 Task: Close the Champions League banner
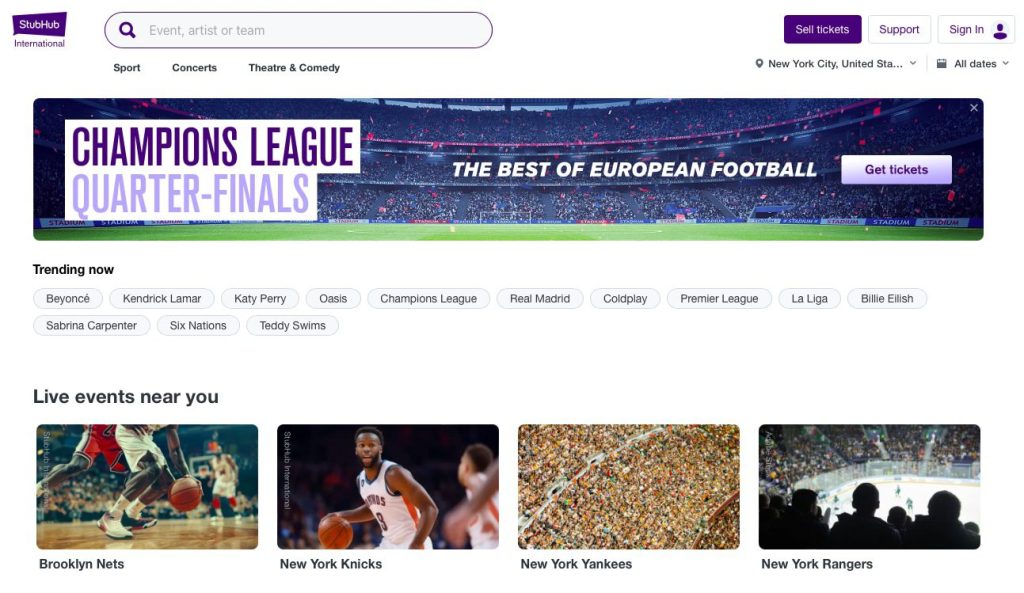pyautogui.click(x=974, y=108)
